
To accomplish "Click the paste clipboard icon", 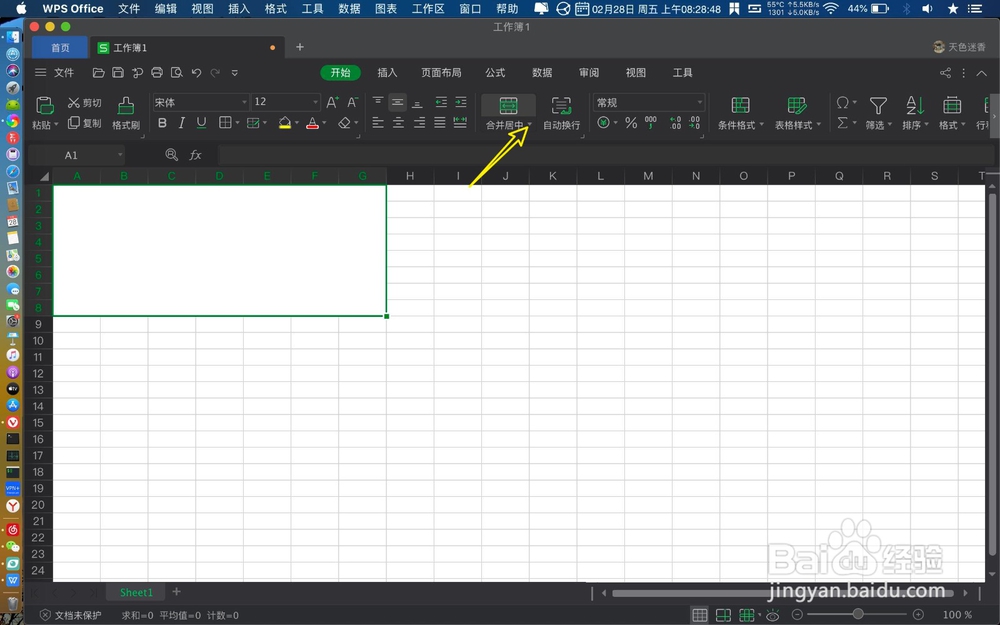I will click(44, 105).
